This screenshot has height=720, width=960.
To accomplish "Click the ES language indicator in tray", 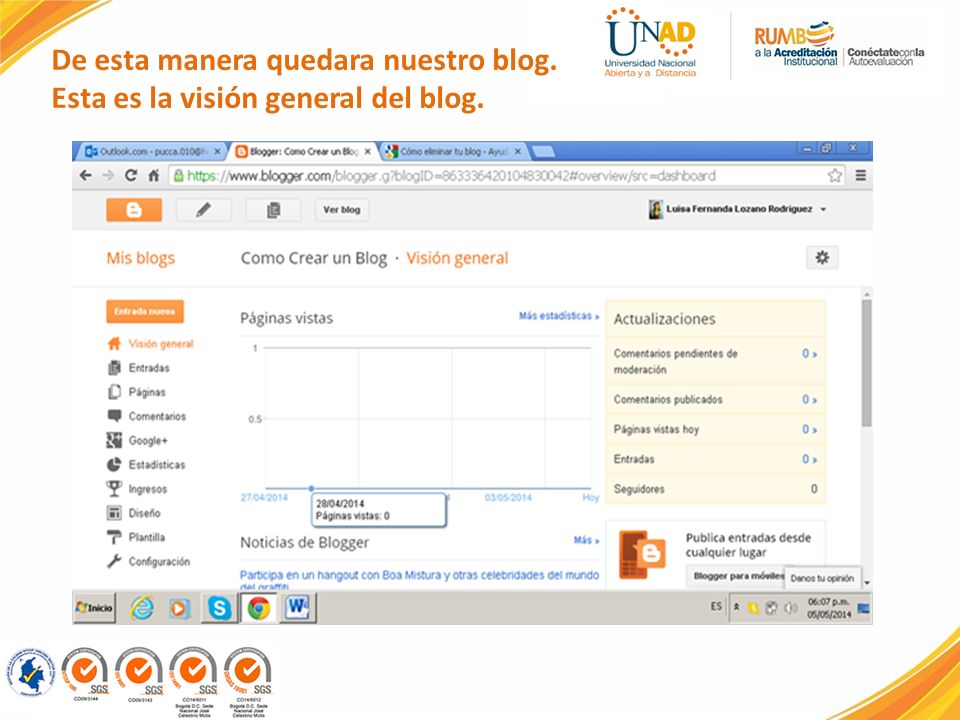I will coord(716,607).
